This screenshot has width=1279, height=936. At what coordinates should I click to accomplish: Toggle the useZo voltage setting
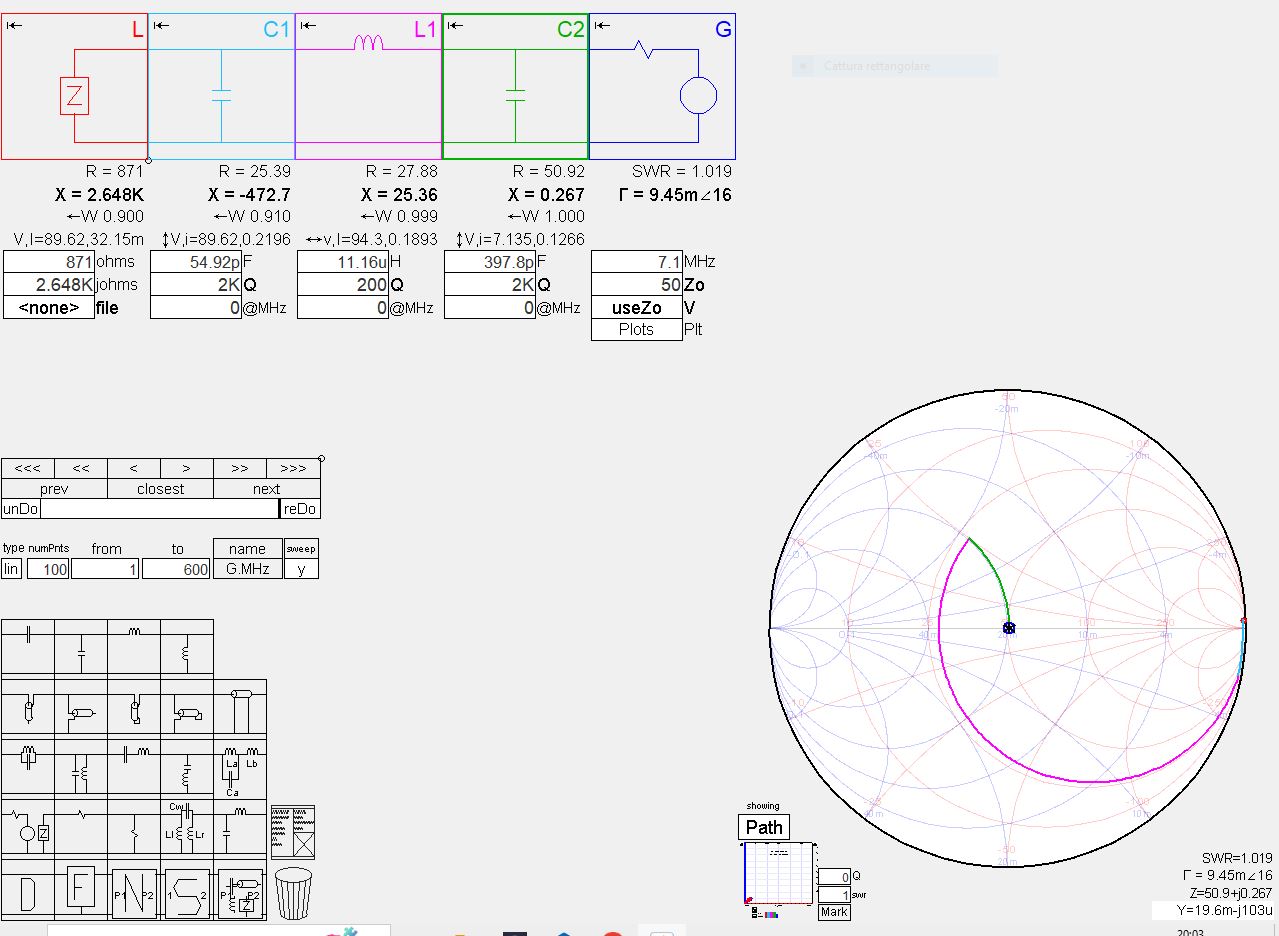(637, 307)
